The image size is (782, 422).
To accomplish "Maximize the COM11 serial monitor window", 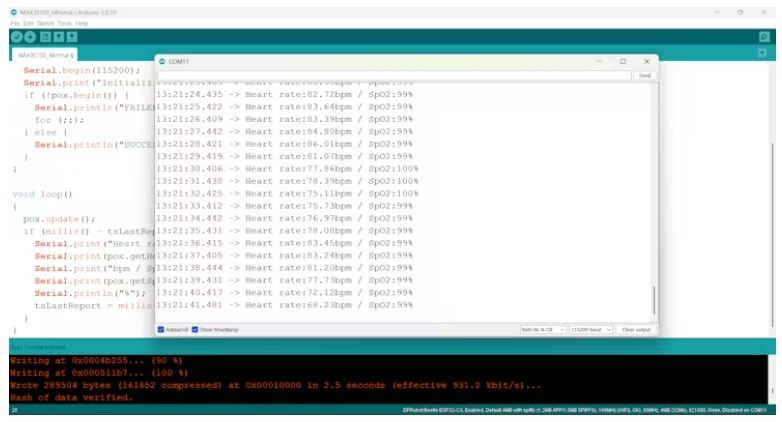I will click(x=623, y=61).
